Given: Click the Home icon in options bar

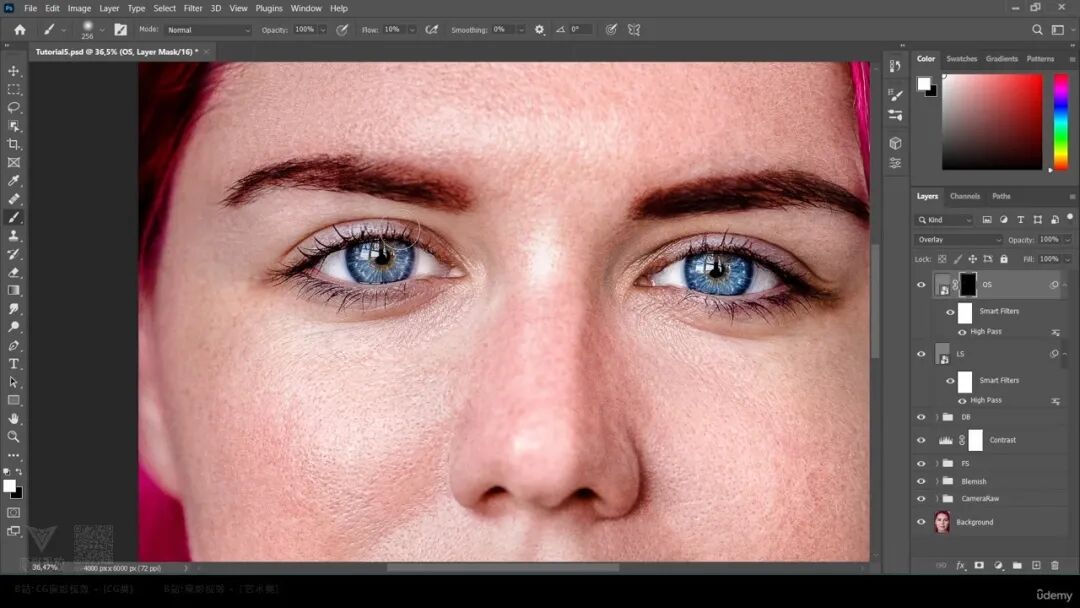Looking at the screenshot, I should [x=20, y=30].
